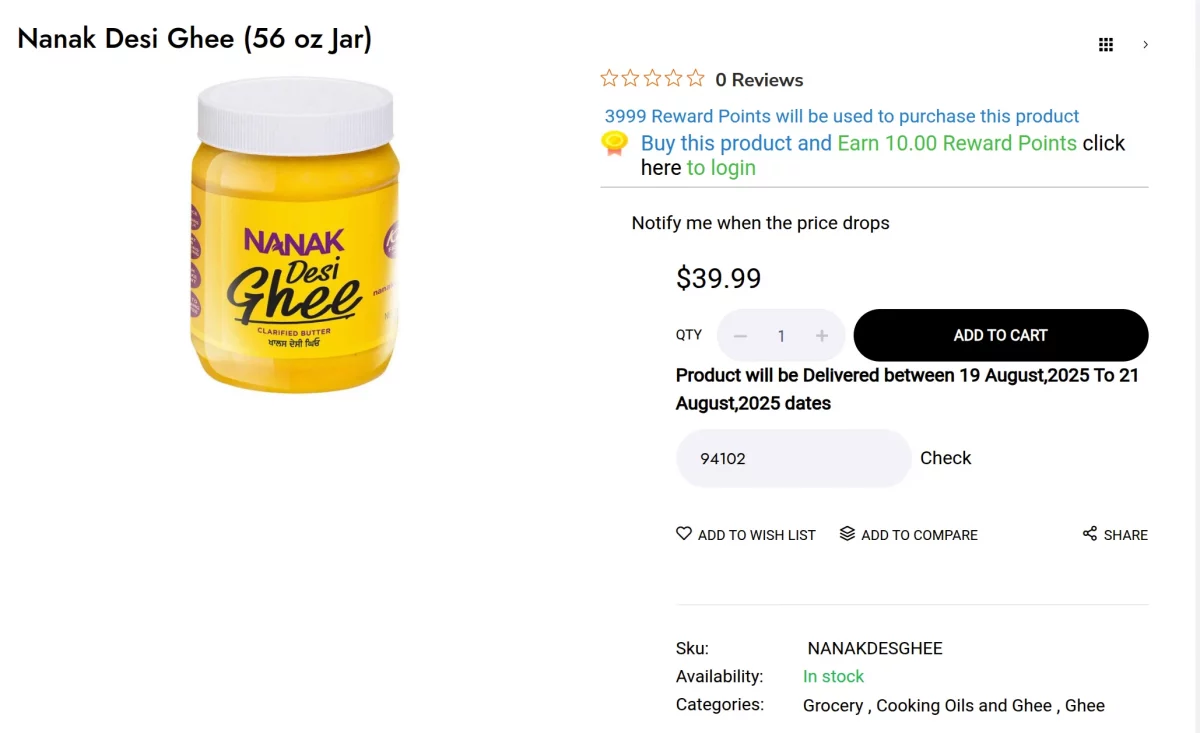This screenshot has width=1200, height=733.
Task: Rate the product with the first star
Action: coord(609,78)
